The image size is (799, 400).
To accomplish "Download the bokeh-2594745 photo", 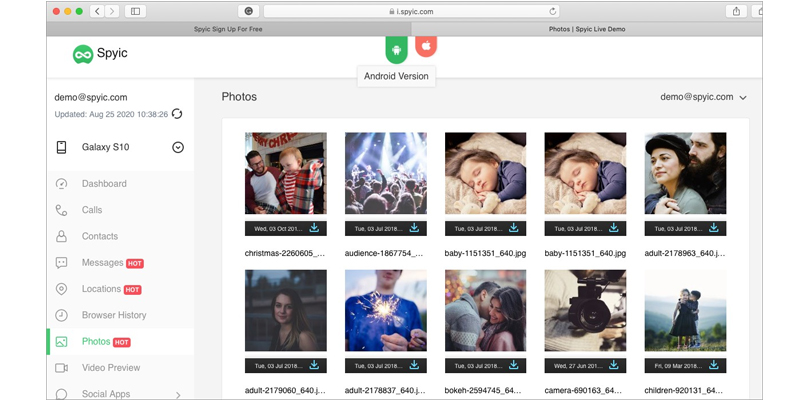I will pos(514,365).
